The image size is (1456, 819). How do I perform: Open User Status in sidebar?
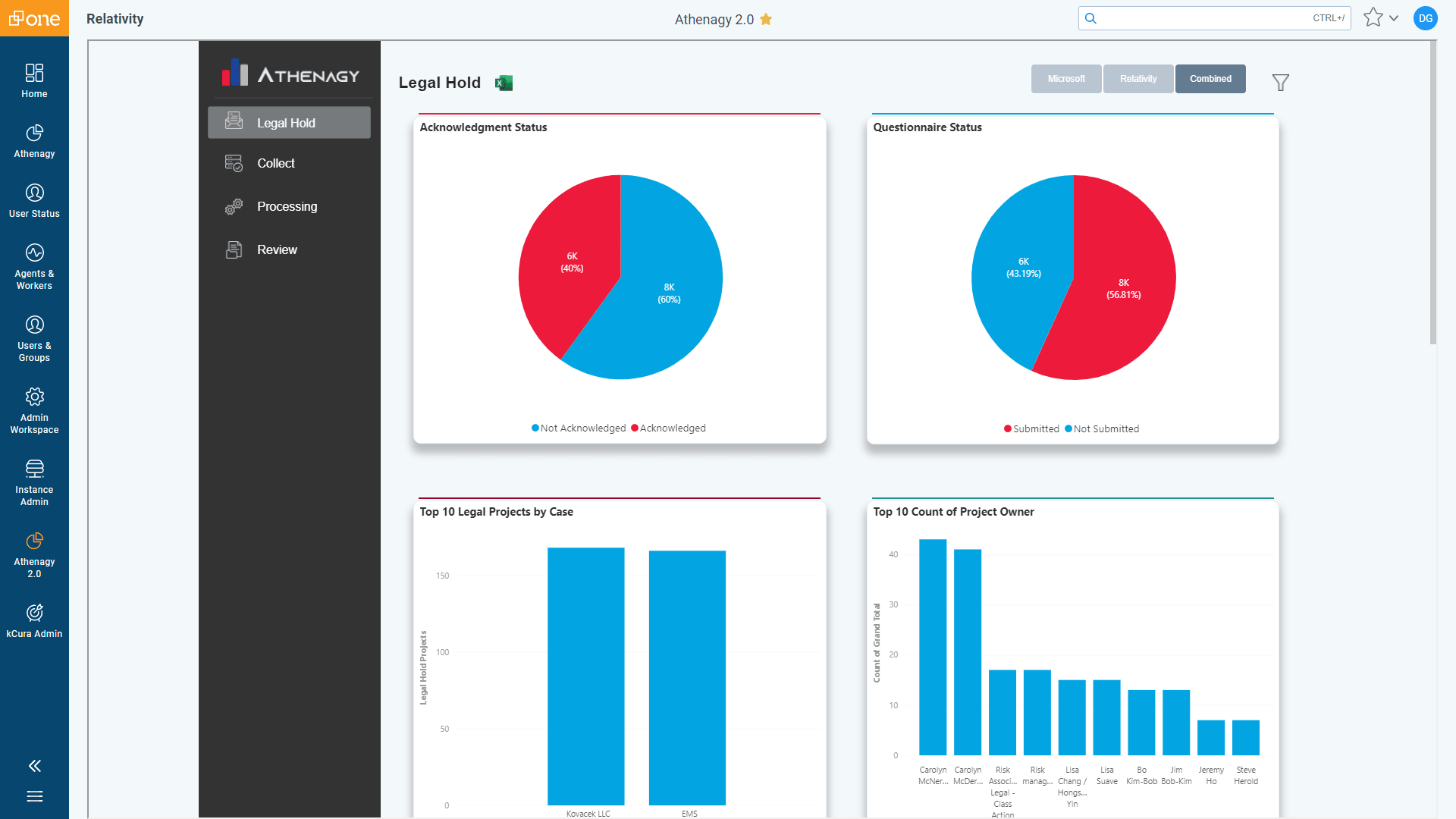coord(34,201)
